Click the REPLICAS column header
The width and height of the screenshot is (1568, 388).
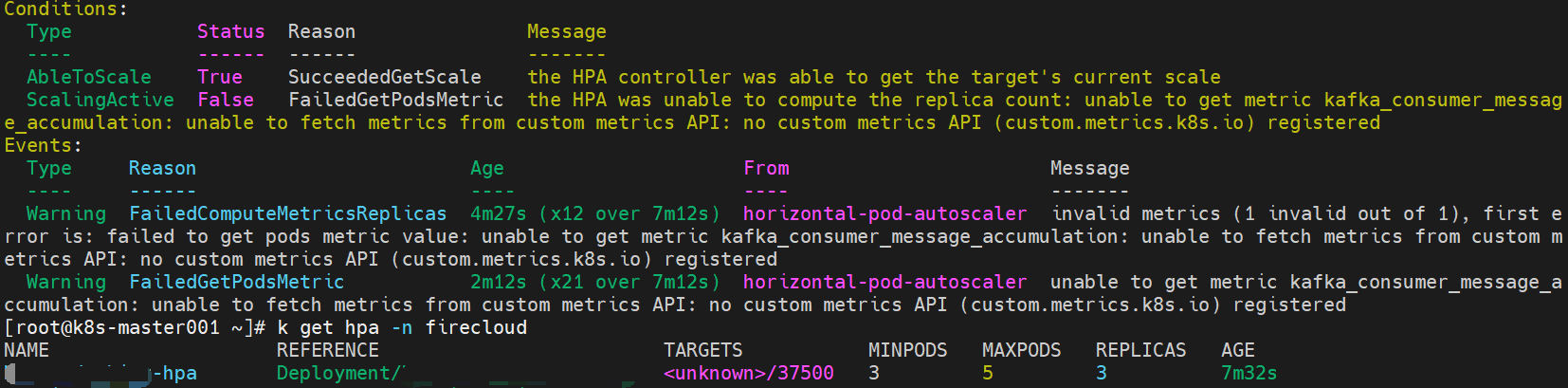pyautogui.click(x=1140, y=350)
